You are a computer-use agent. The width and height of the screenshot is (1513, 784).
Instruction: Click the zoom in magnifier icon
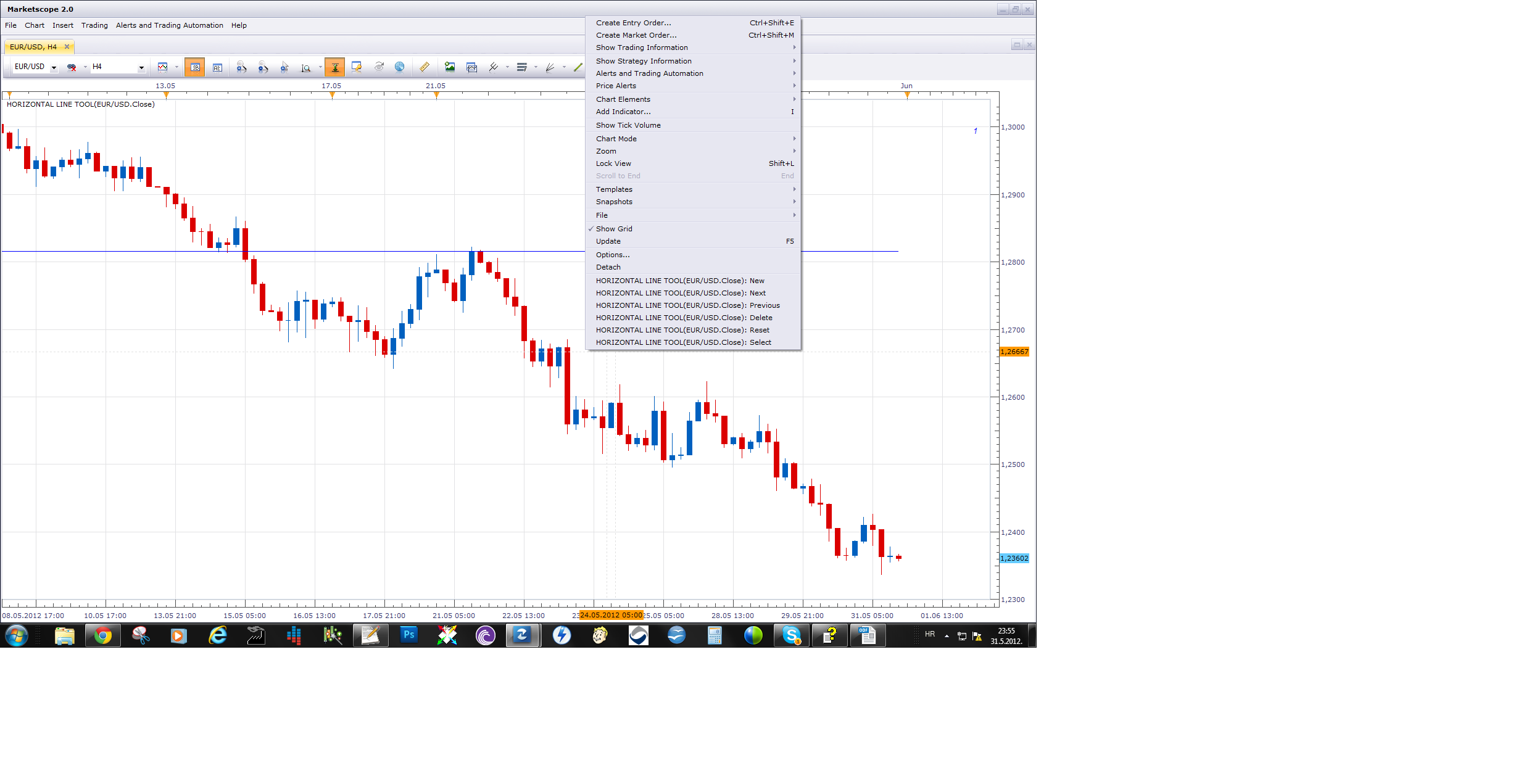point(242,67)
